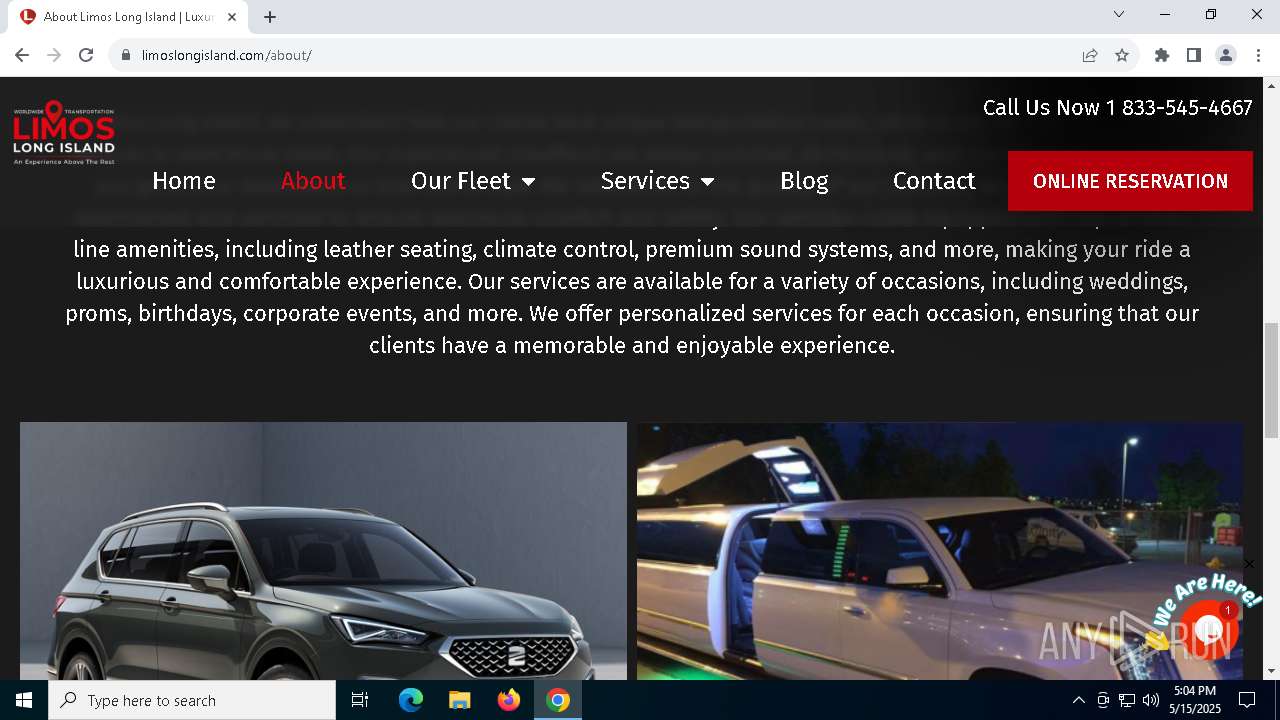Go back using browser back arrow

[x=22, y=55]
